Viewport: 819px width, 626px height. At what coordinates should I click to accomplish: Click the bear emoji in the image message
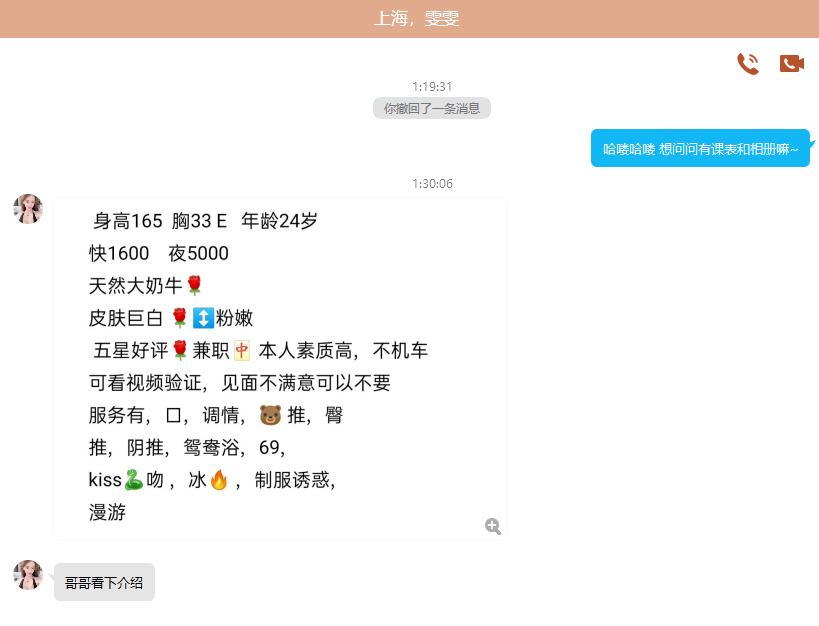(270, 415)
